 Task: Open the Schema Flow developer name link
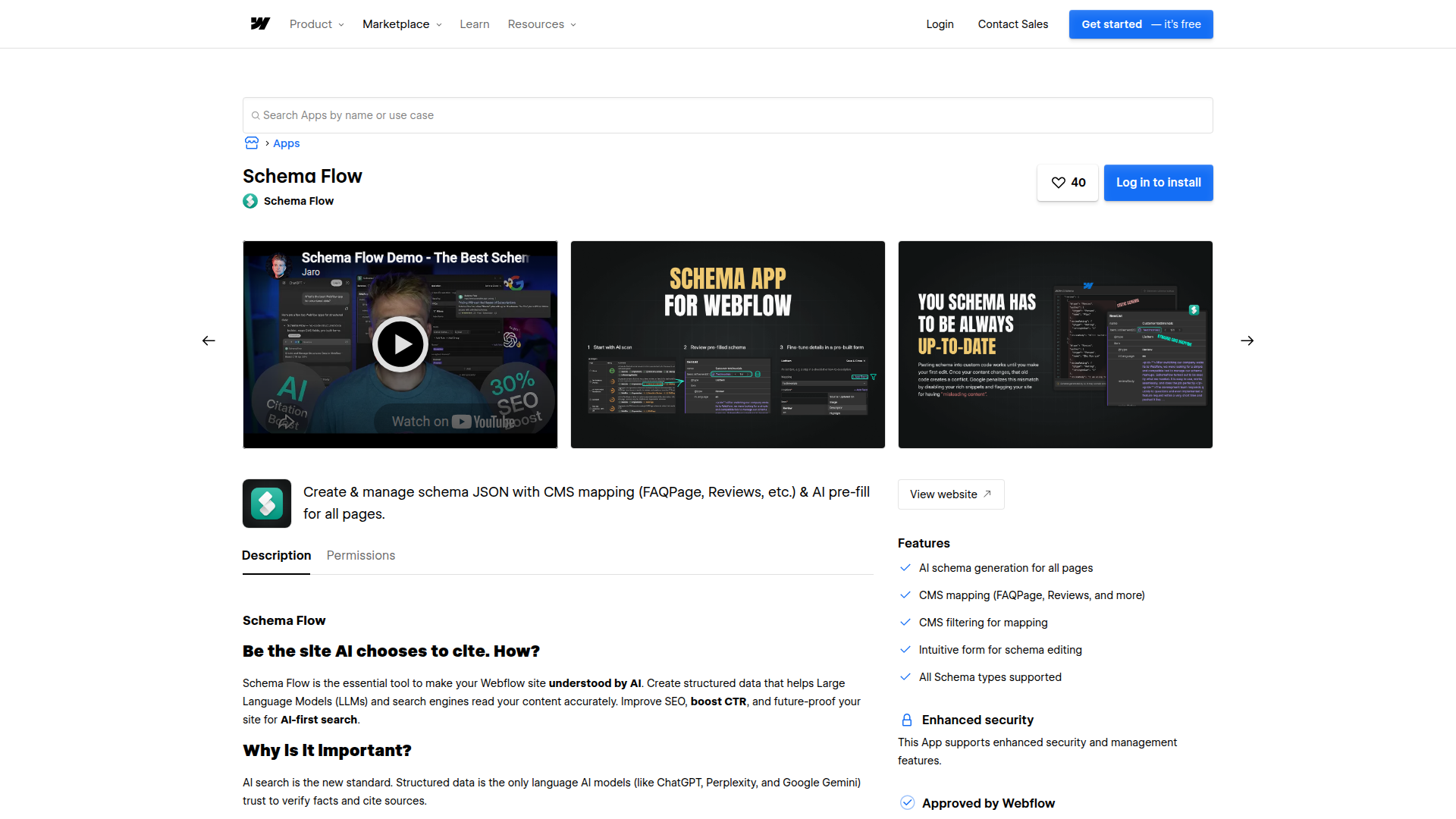[299, 201]
